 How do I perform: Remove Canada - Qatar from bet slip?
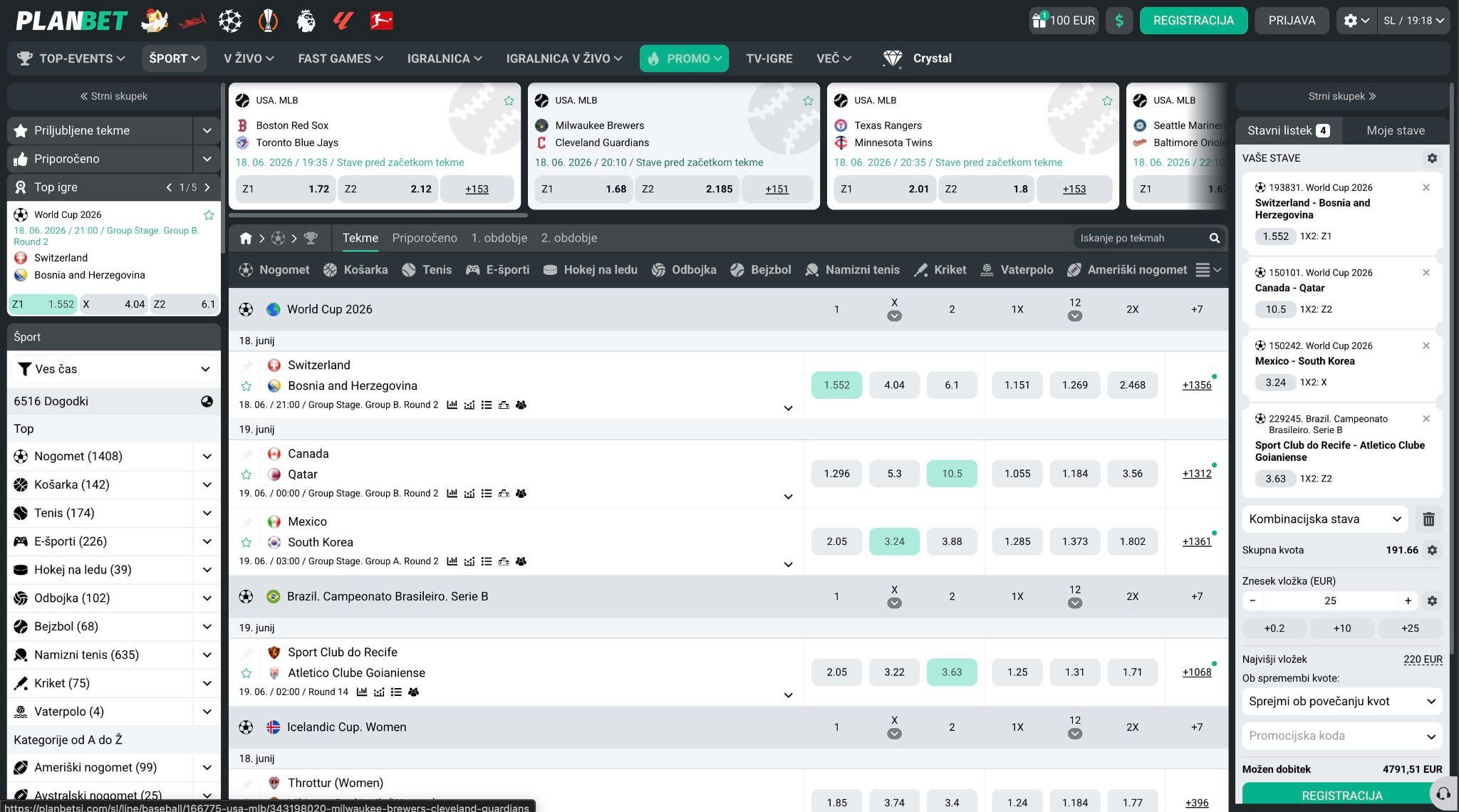pos(1426,272)
